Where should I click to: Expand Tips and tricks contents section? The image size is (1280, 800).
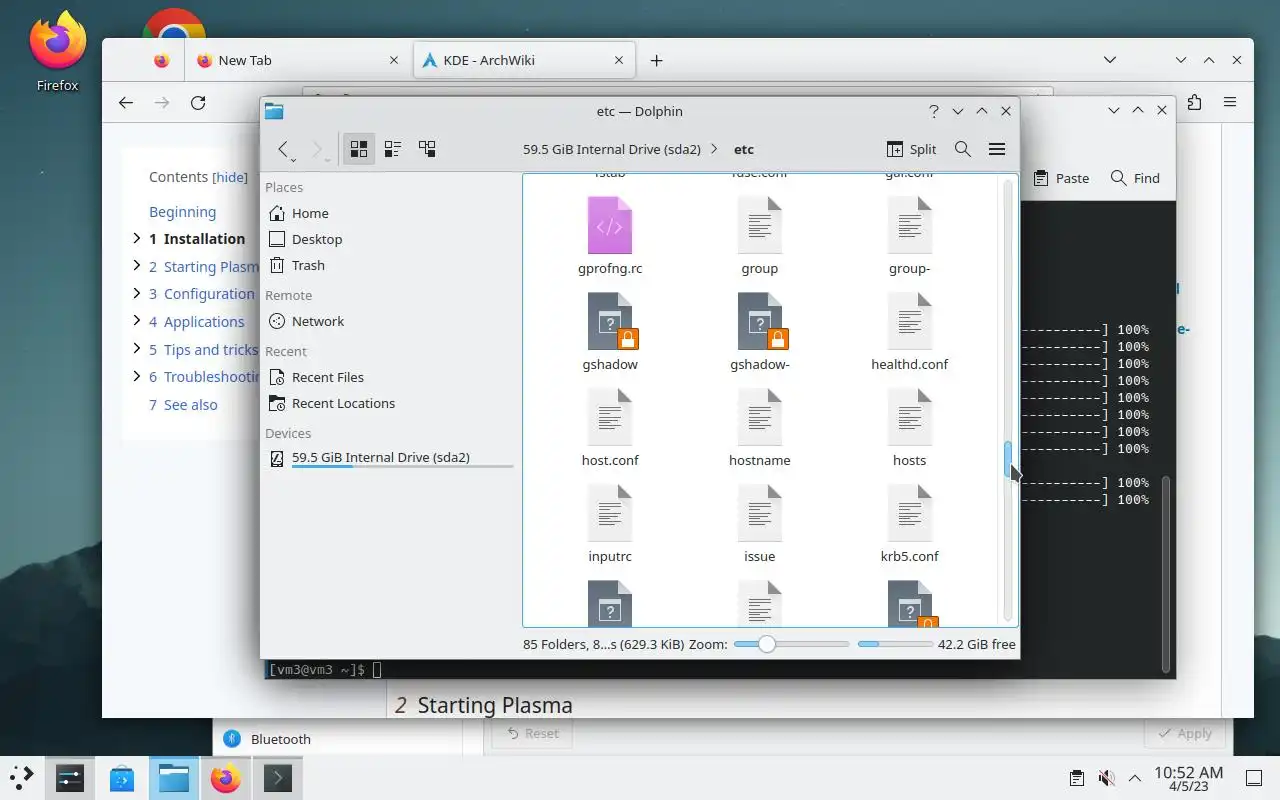[136, 349]
